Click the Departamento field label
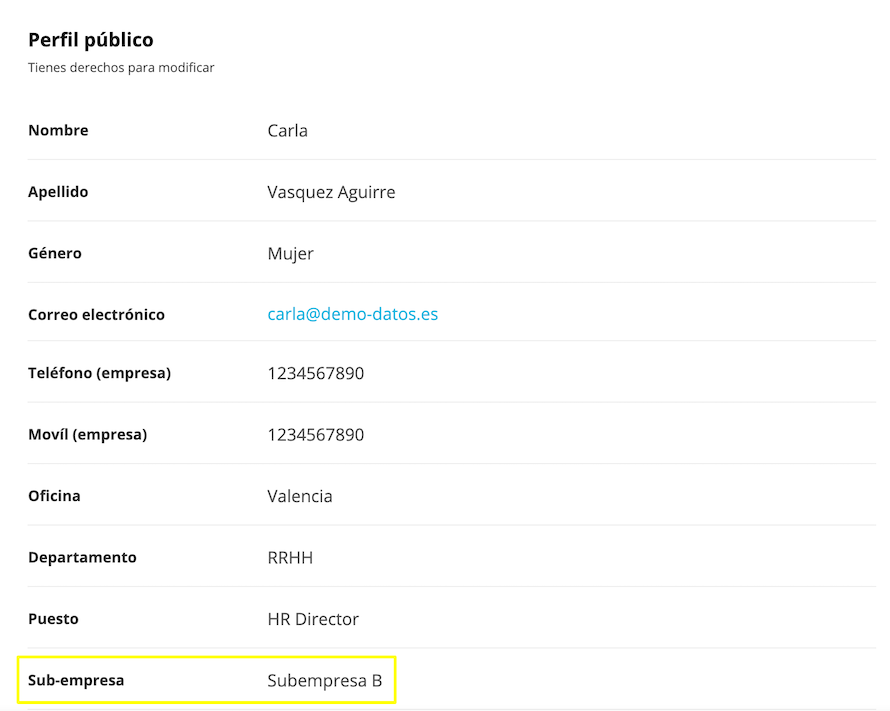The image size is (890, 711). (x=82, y=557)
